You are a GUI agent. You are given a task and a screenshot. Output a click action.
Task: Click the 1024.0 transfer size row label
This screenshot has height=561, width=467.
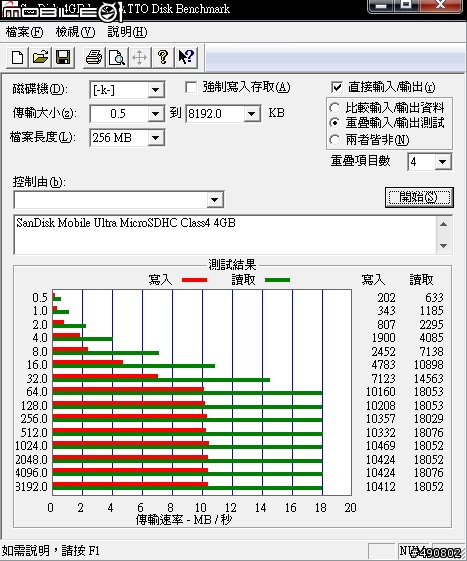coord(31,446)
